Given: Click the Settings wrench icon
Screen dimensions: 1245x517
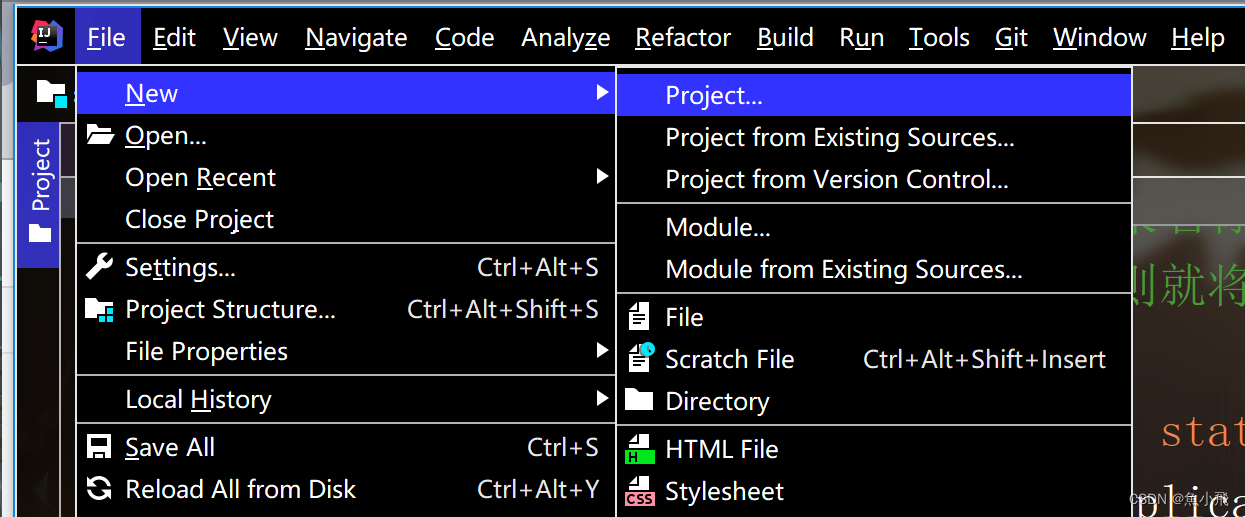Looking at the screenshot, I should (100, 267).
